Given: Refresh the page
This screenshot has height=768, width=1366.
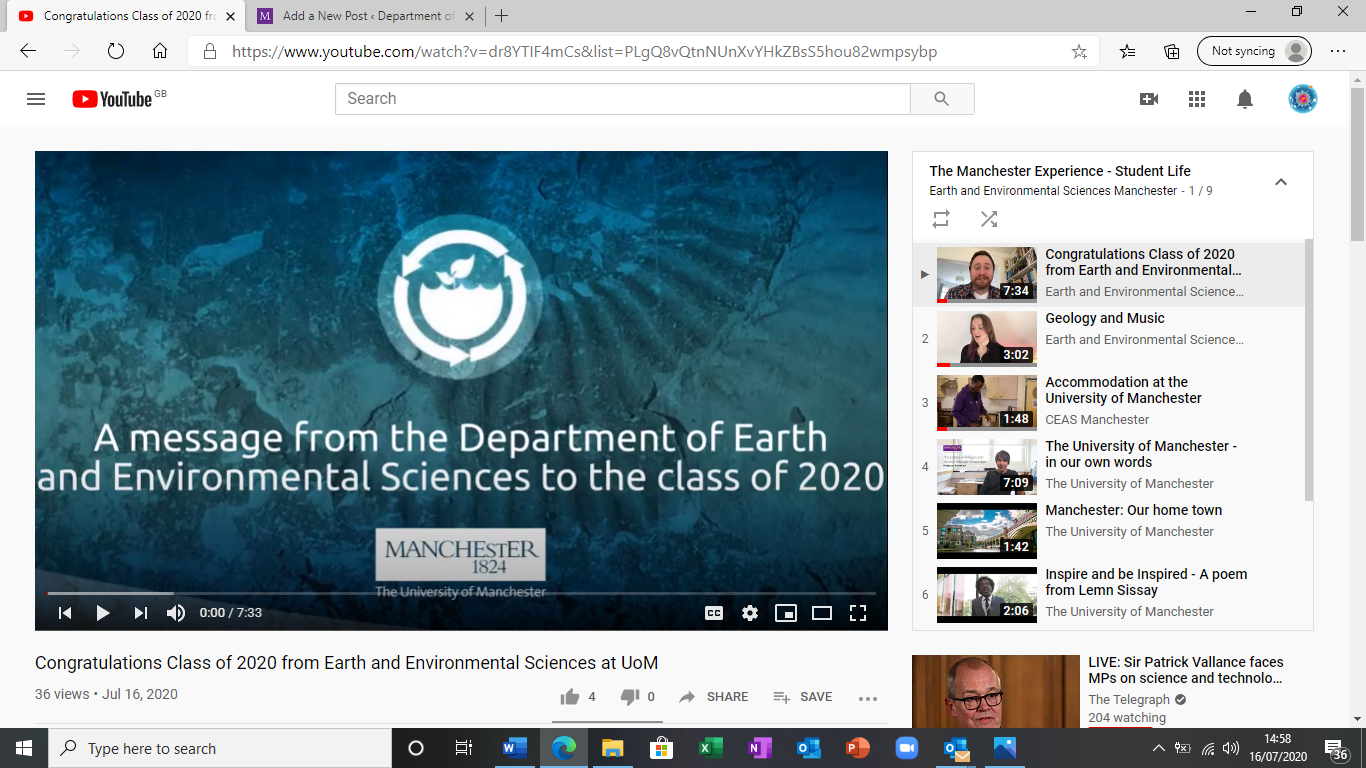Looking at the screenshot, I should pyautogui.click(x=115, y=52).
